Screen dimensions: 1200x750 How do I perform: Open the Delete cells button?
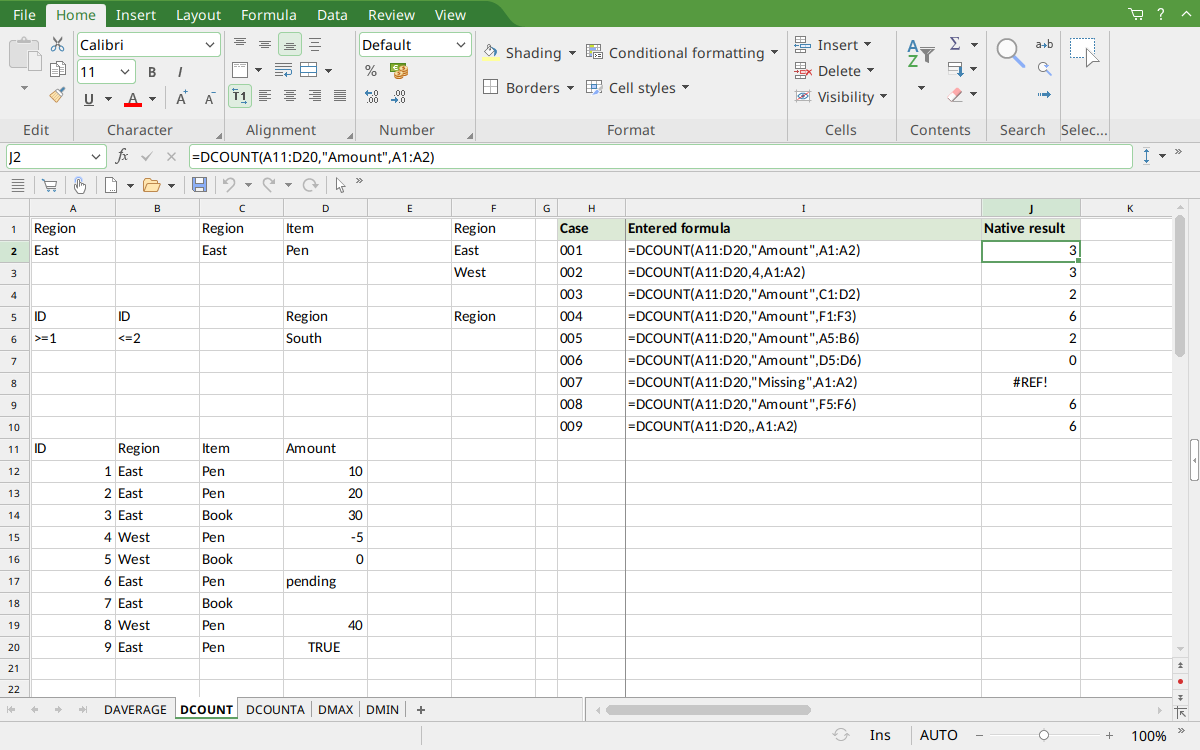(x=835, y=71)
